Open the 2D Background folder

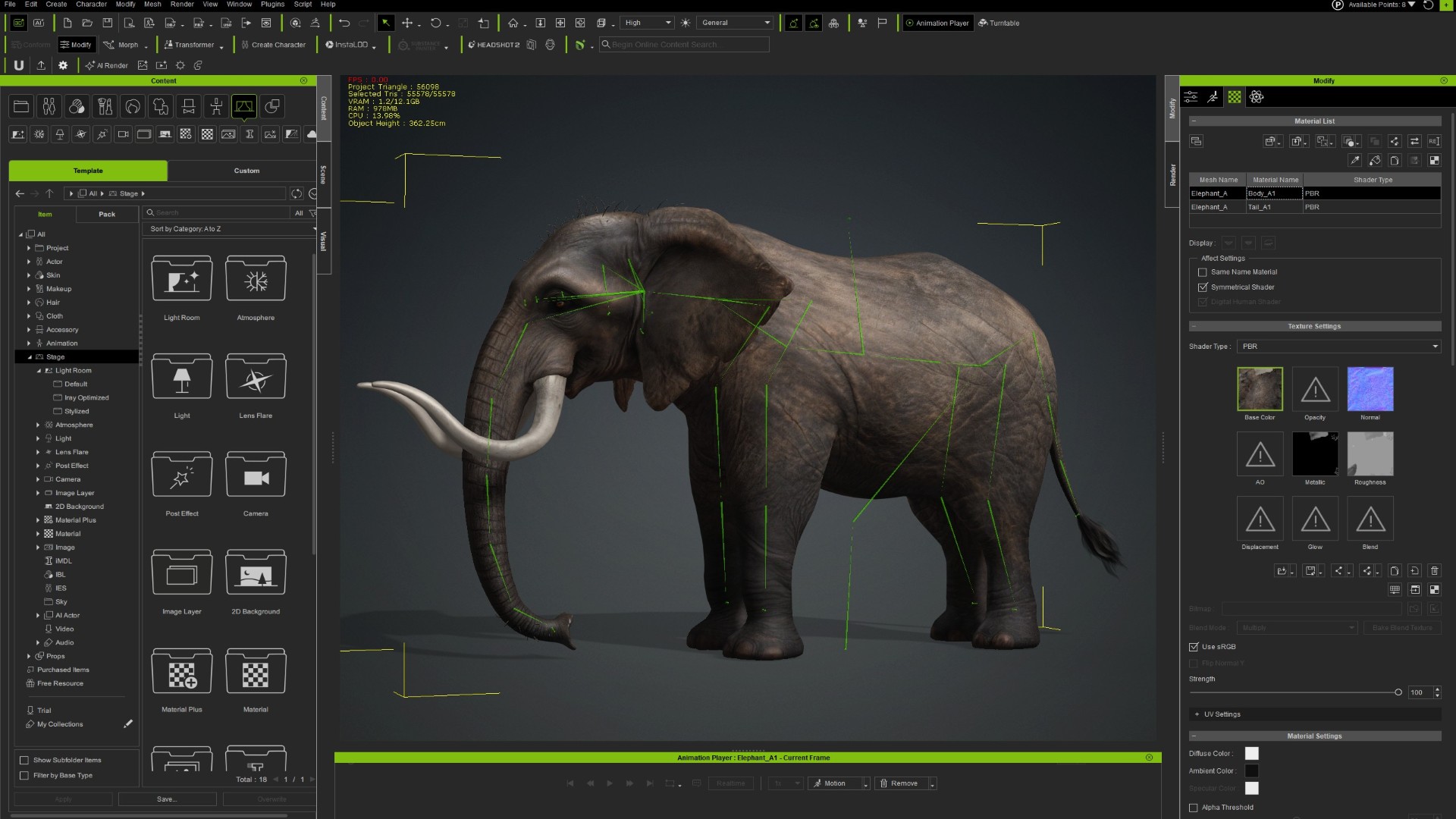click(256, 573)
